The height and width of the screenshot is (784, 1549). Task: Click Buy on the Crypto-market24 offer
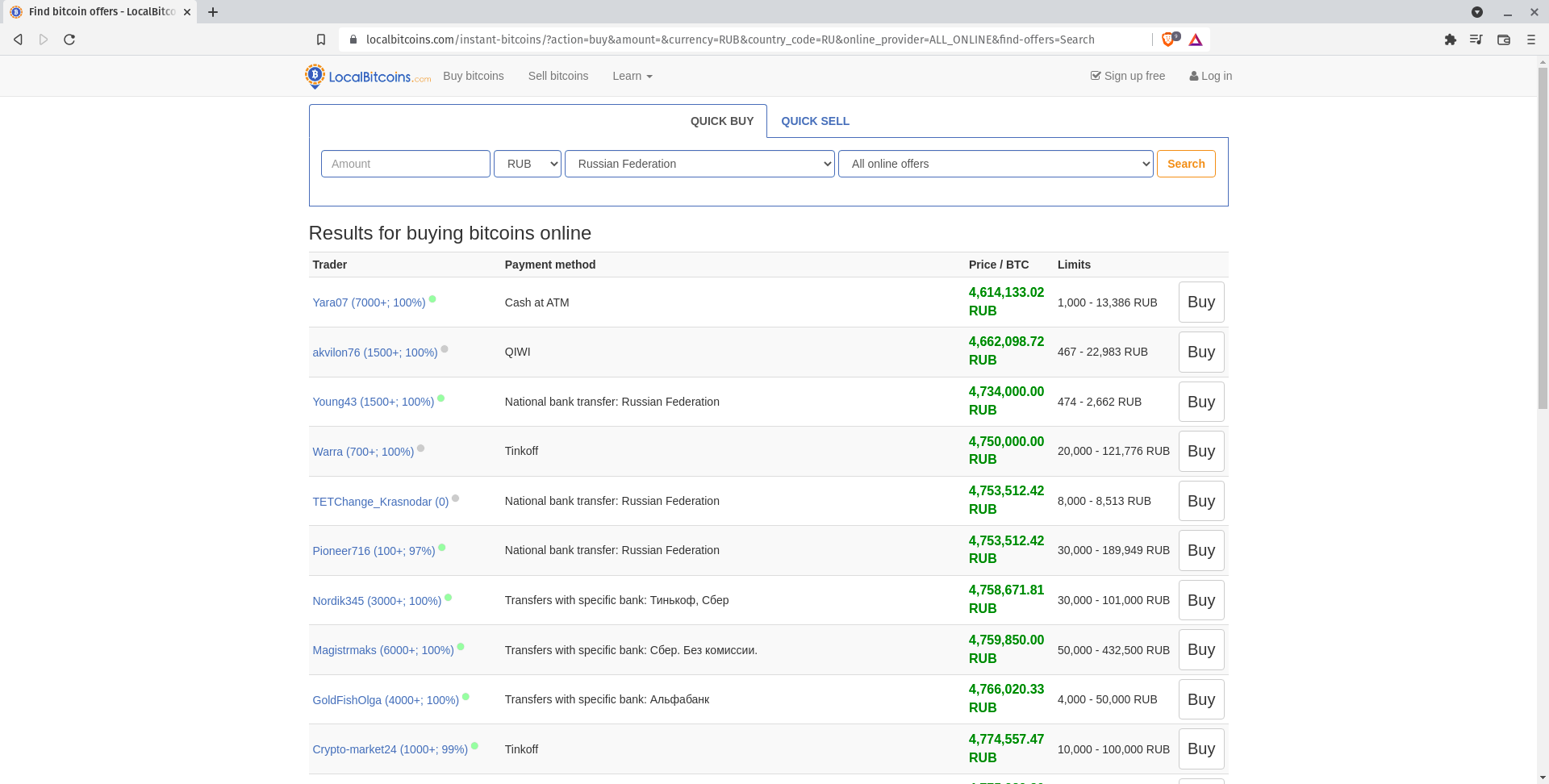1201,749
